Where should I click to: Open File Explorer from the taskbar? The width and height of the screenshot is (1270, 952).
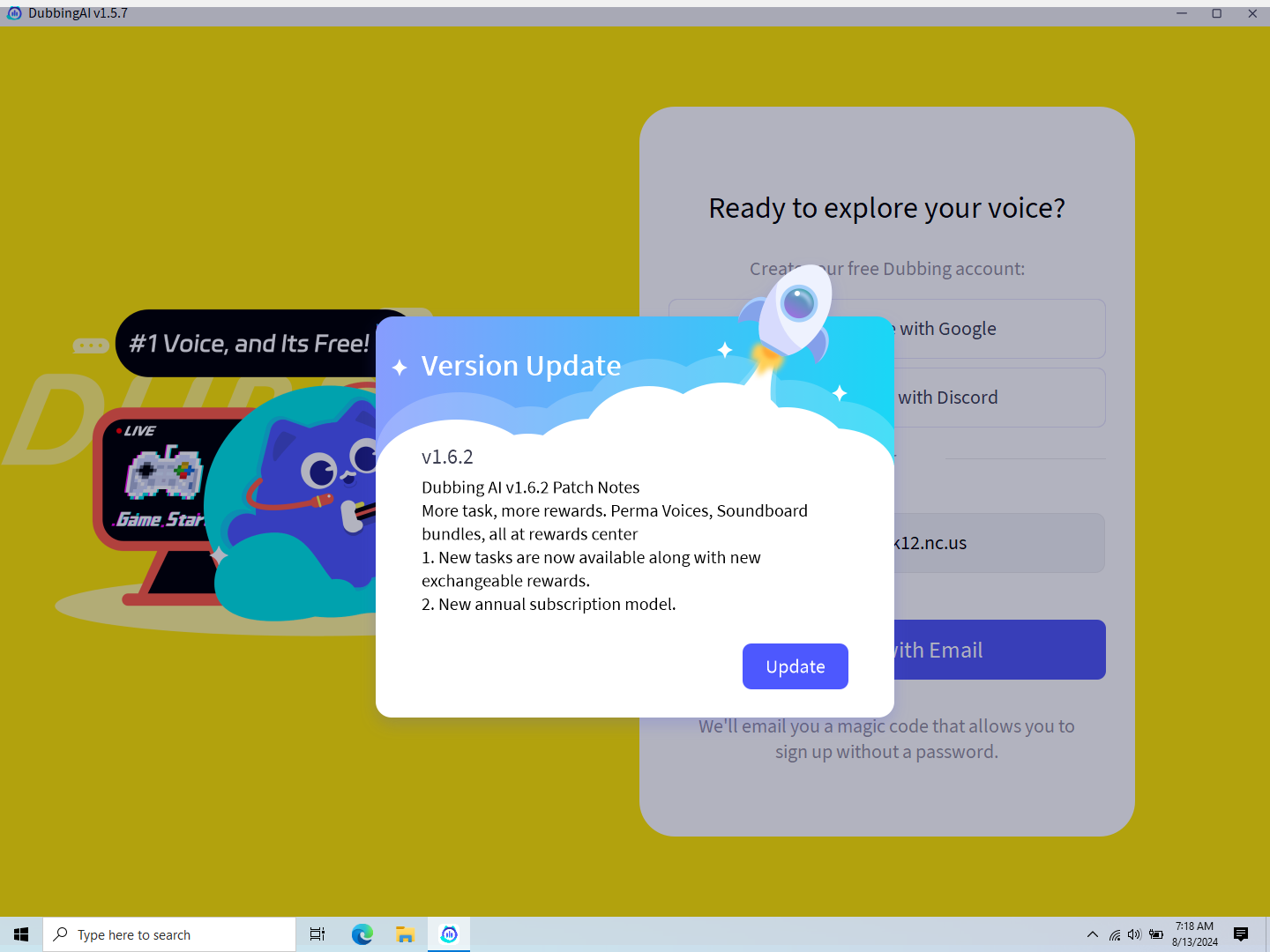(x=405, y=934)
